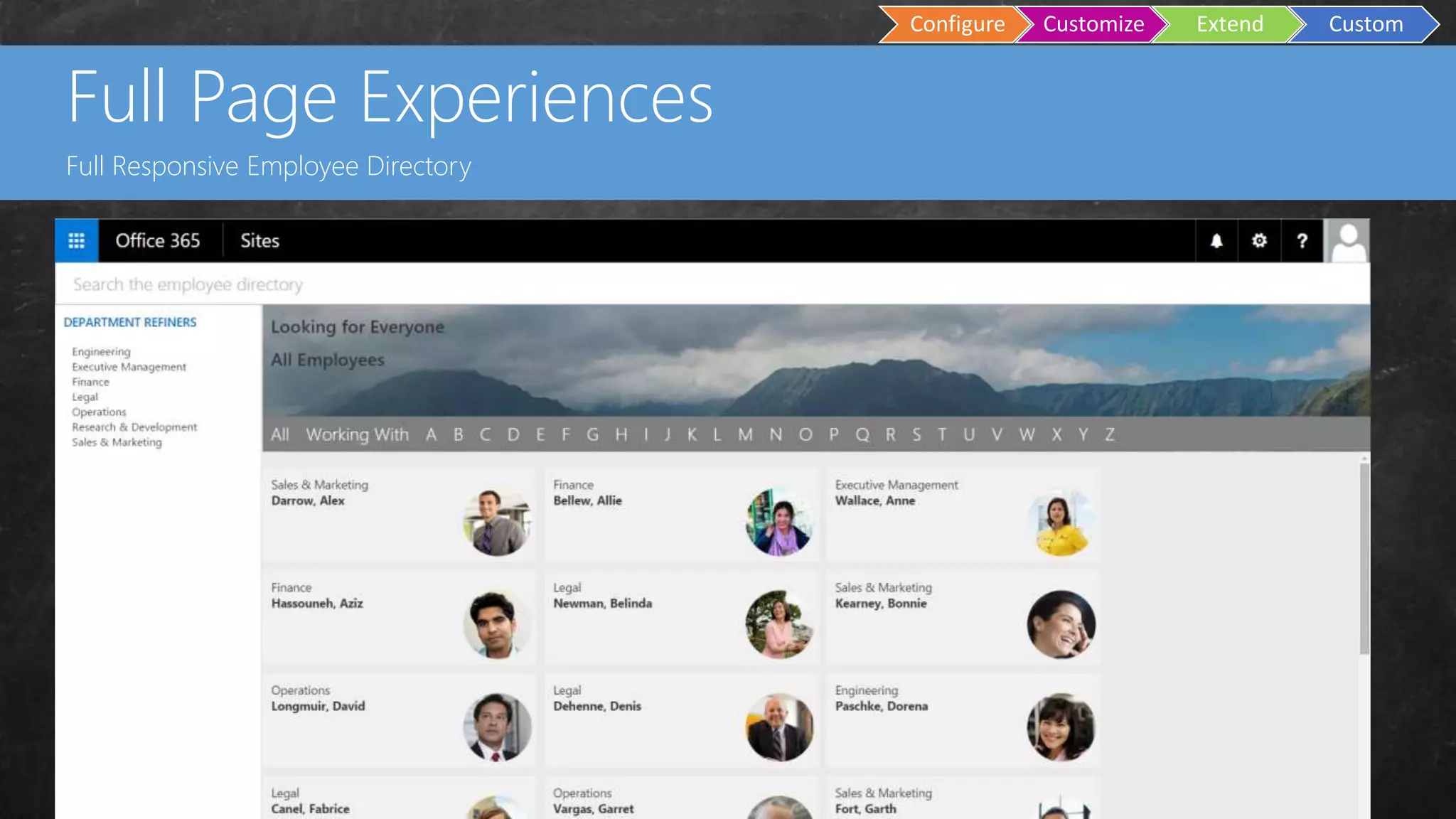Filter names by letter M
1456x819 pixels.
[x=745, y=434]
